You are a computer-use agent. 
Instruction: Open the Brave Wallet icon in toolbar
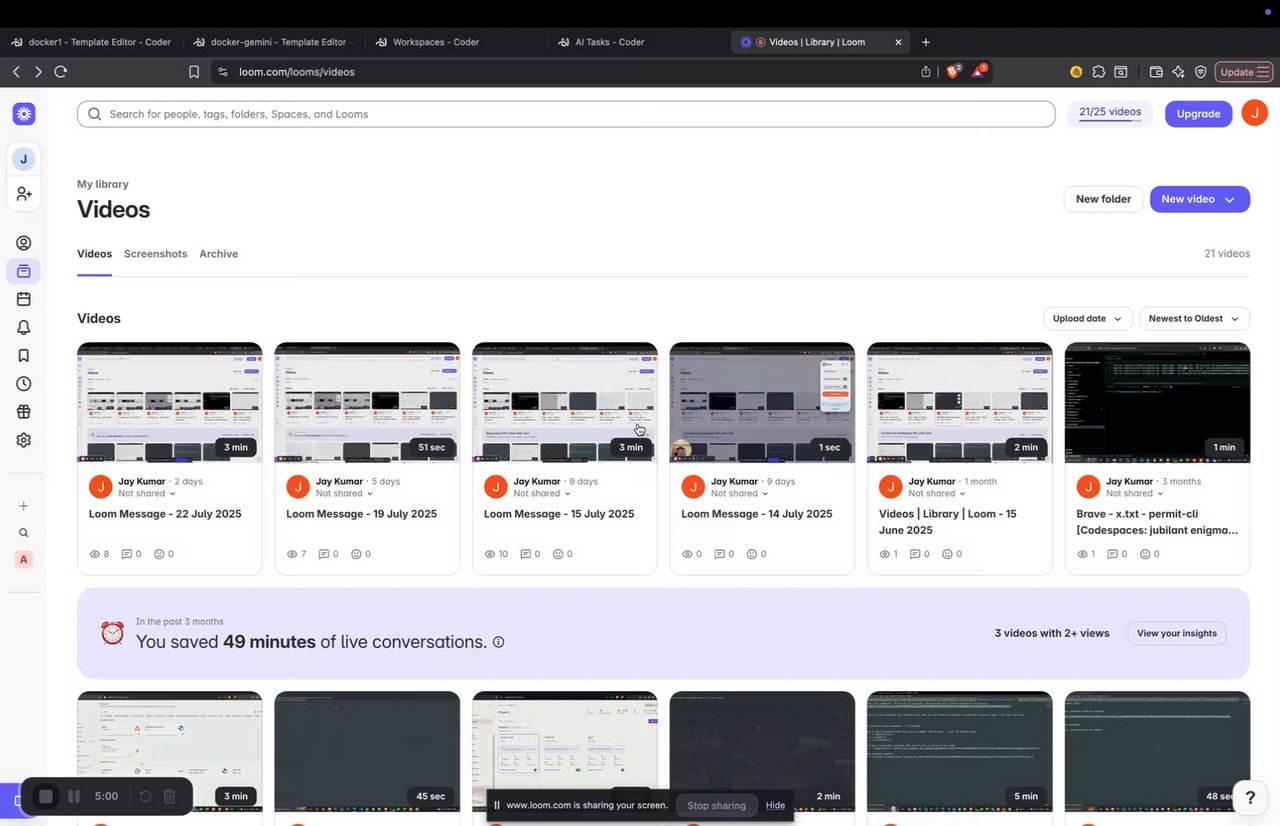(x=1156, y=72)
